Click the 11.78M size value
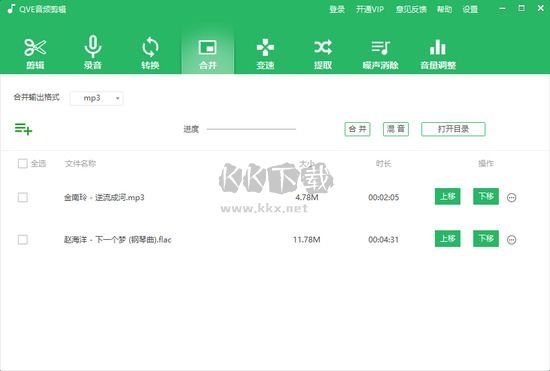Image resolution: width=550 pixels, height=371 pixels. coord(307,240)
